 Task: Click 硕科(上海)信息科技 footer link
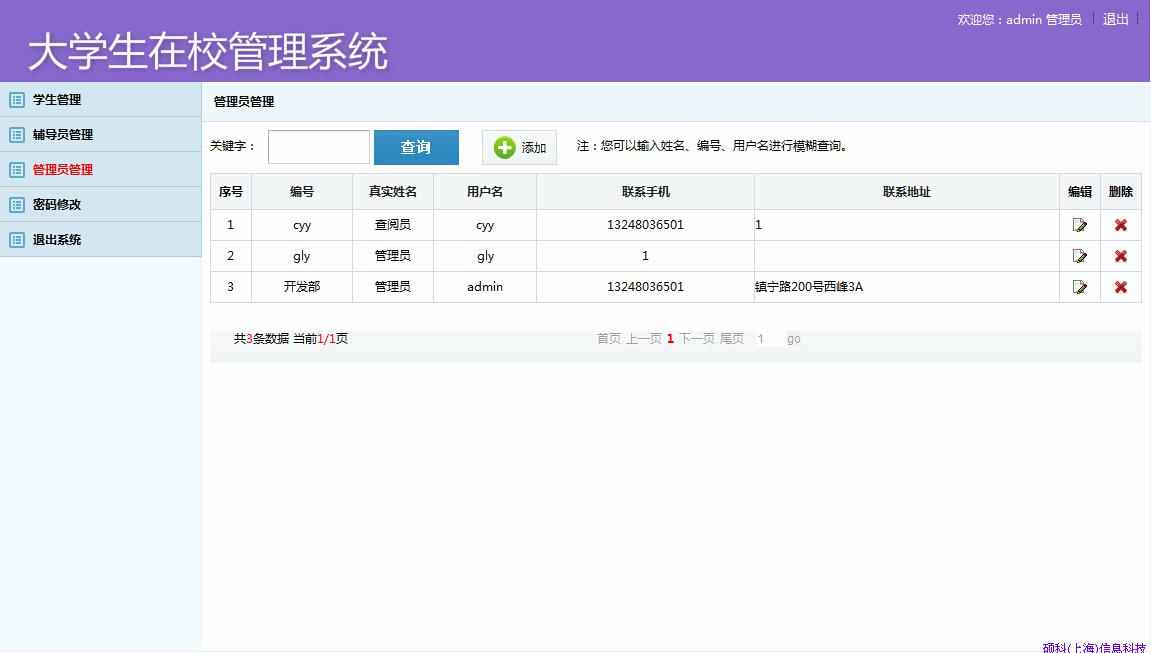tap(1094, 647)
